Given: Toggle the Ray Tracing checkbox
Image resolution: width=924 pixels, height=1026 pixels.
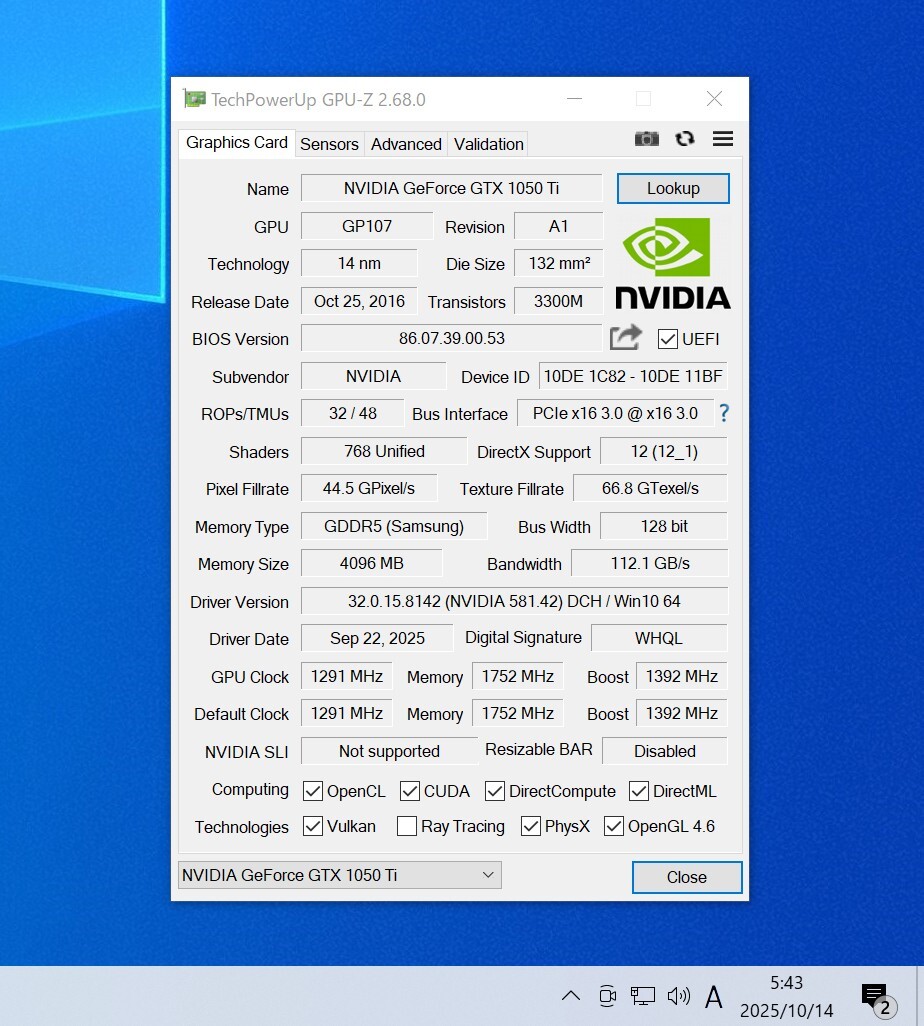Looking at the screenshot, I should 407,826.
